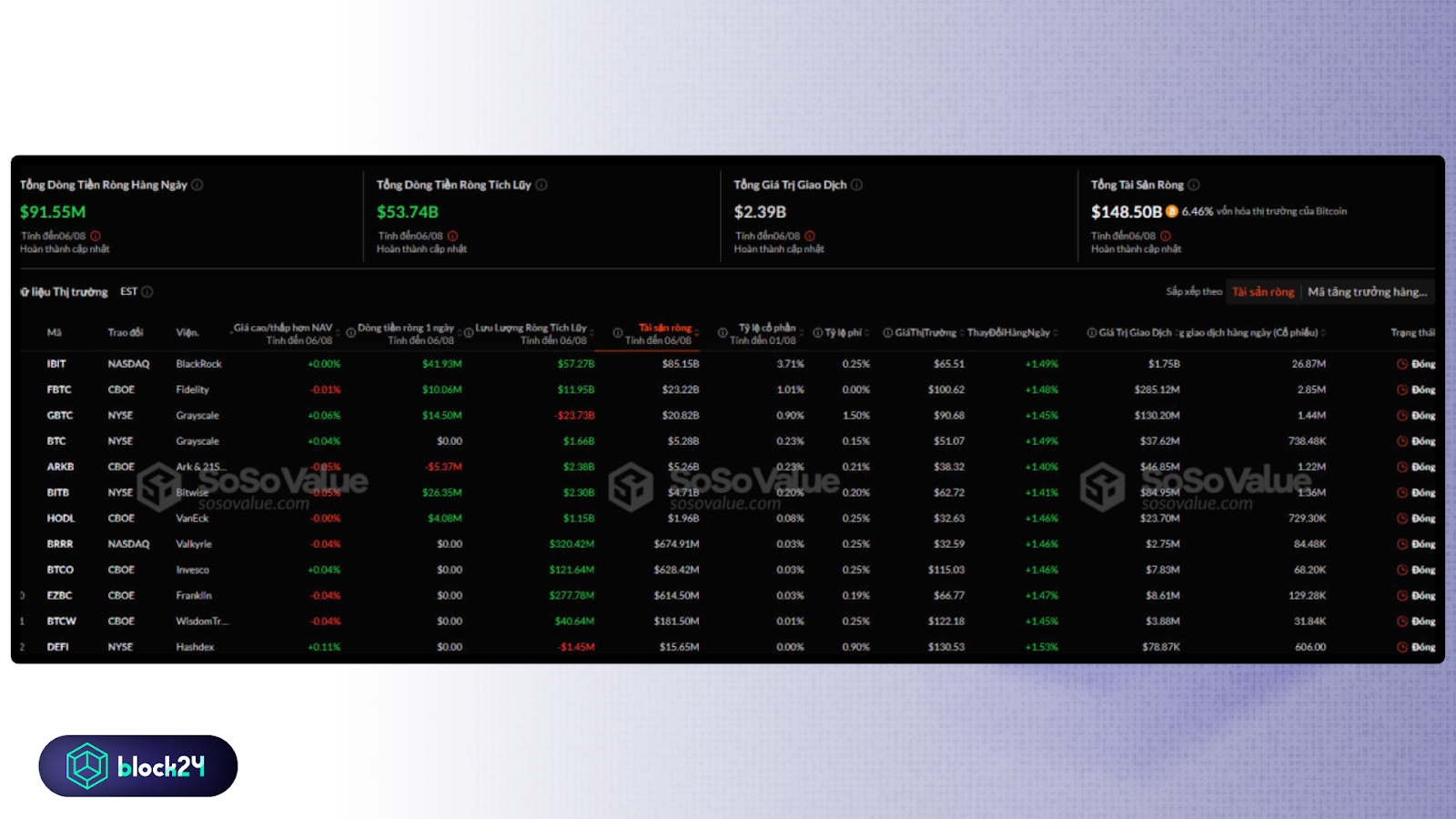The image size is (1456, 819).
Task: Click info icon beside GiáThịTrường column header
Action: coord(886,332)
